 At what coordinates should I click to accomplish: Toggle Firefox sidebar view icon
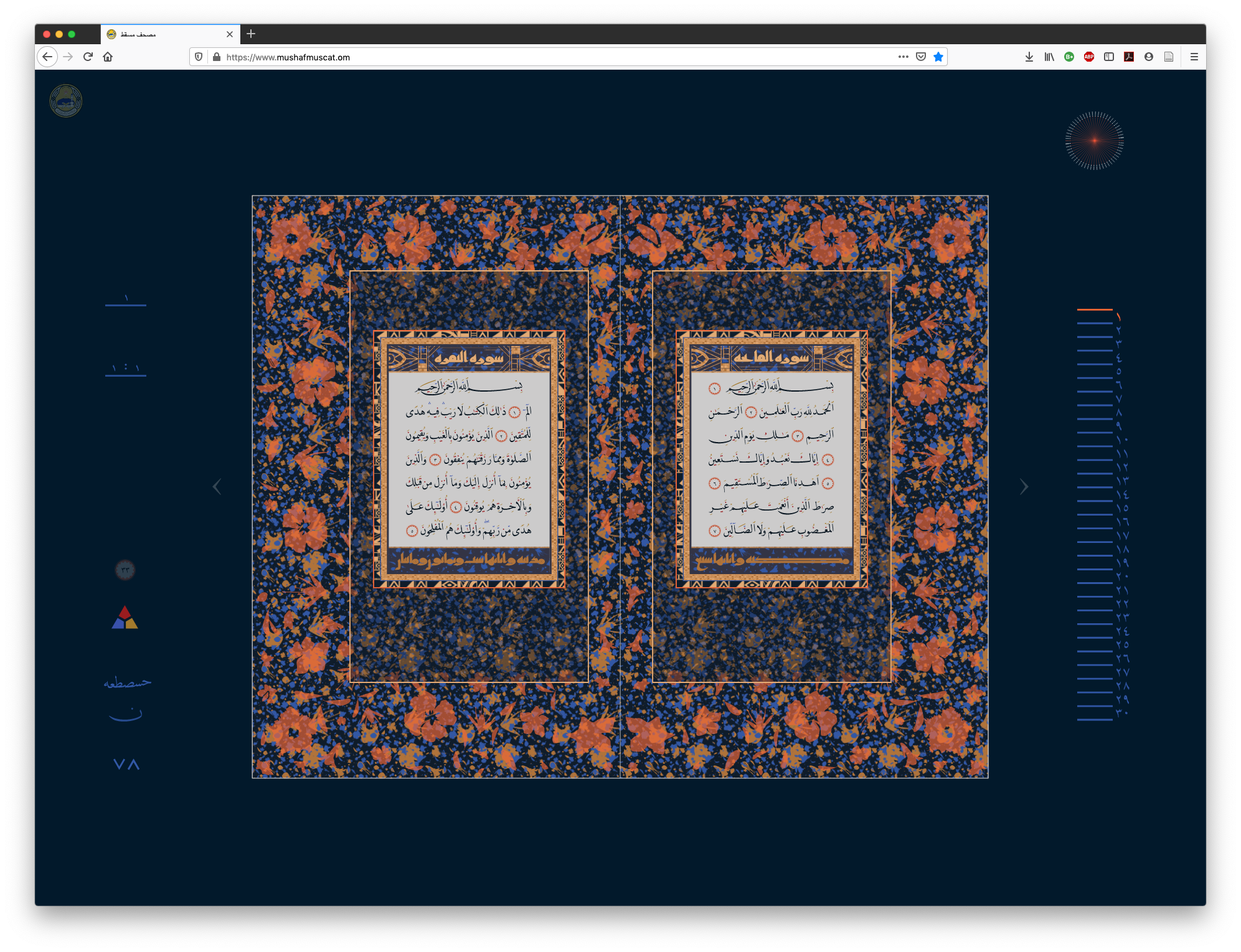[x=1108, y=57]
